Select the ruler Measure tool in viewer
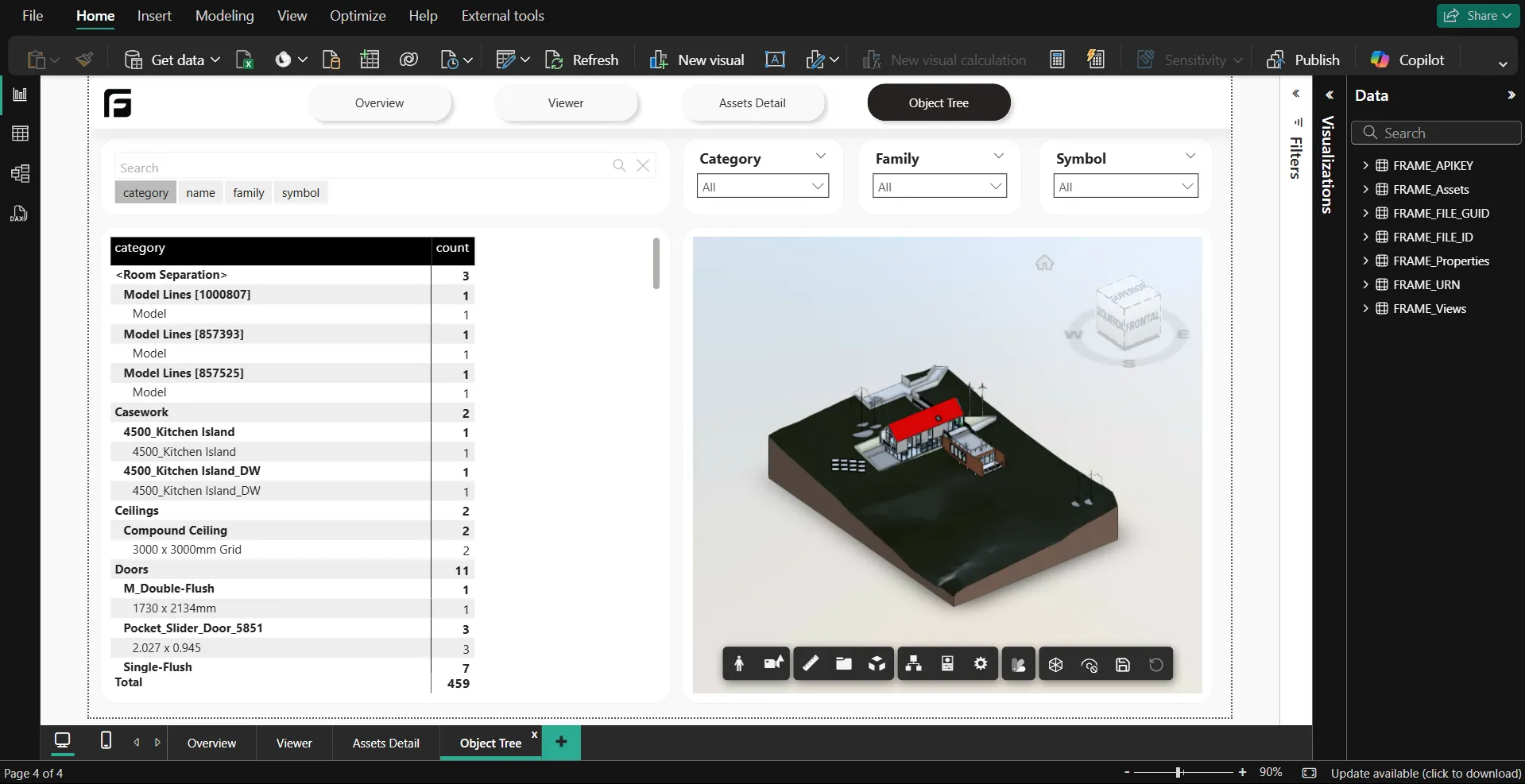This screenshot has height=784, width=1525. [x=811, y=663]
